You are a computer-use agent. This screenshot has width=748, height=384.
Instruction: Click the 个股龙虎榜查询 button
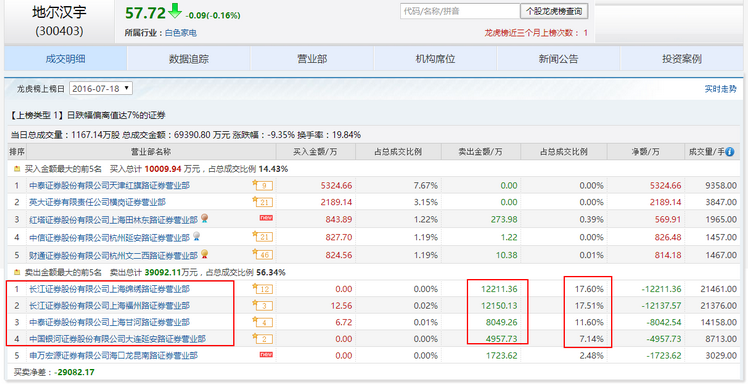(554, 11)
